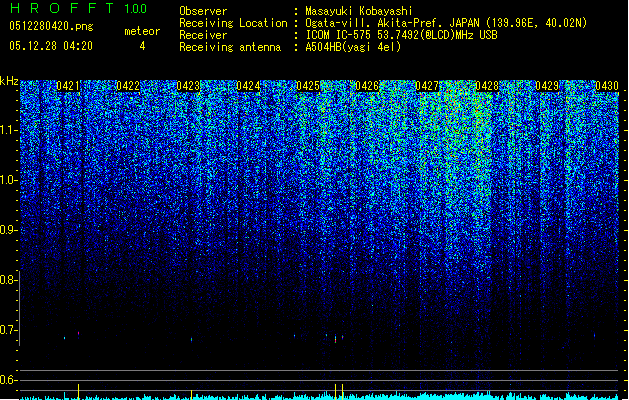Click the 0.9 kHz frequency axis label
Viewport: 629px width, 400px height.
click(x=8, y=230)
